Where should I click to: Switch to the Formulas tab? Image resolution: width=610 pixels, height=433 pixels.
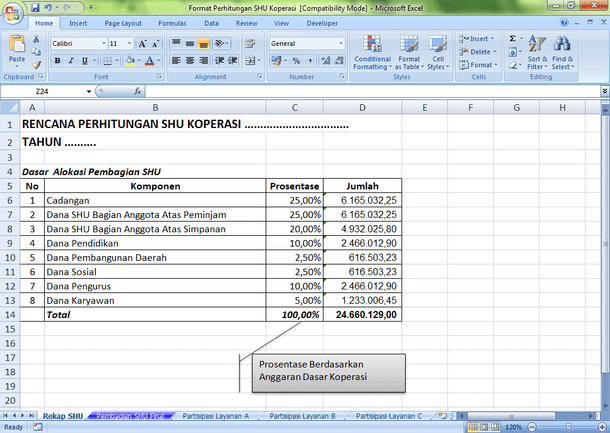pyautogui.click(x=172, y=23)
